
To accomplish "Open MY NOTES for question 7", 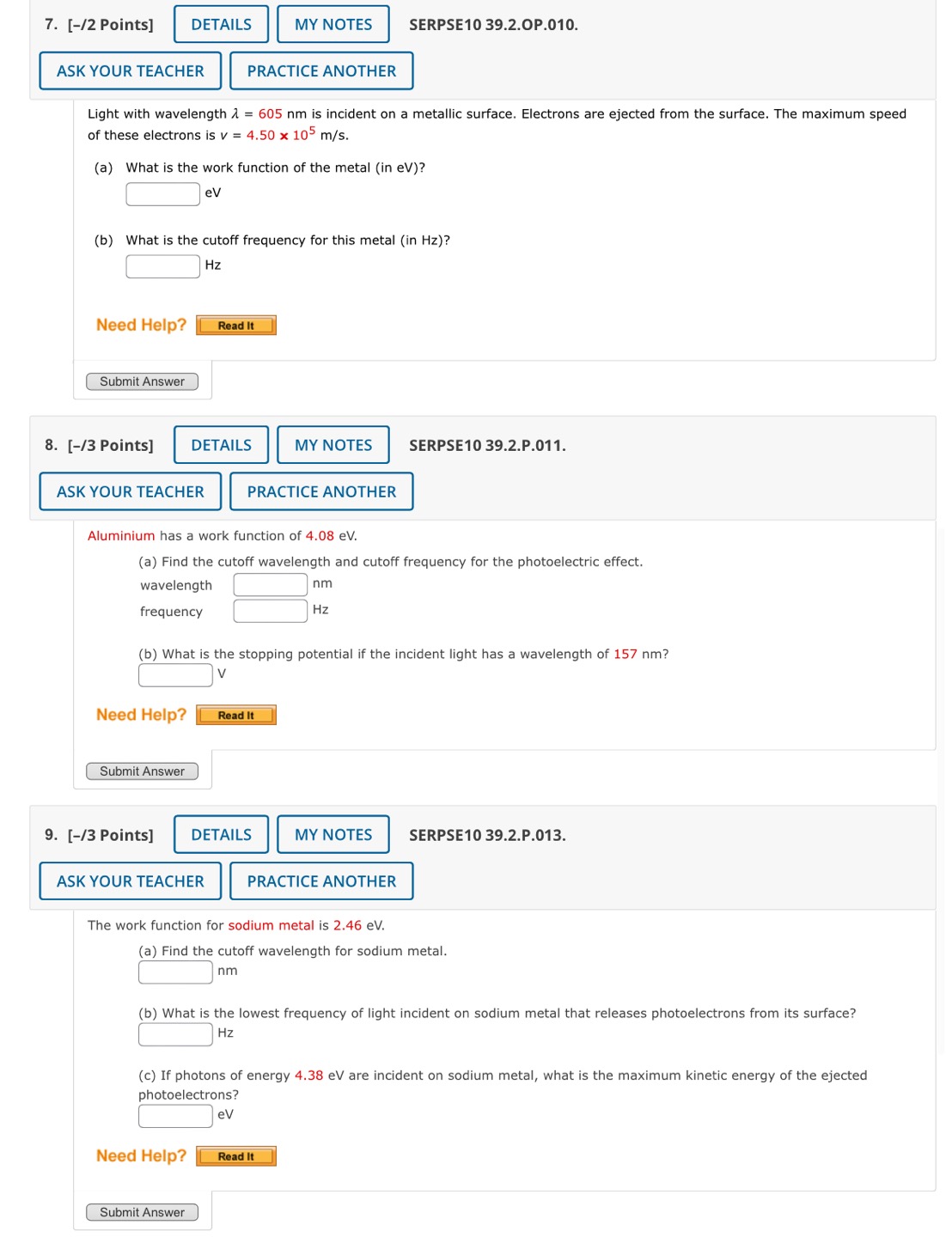I will [x=333, y=24].
